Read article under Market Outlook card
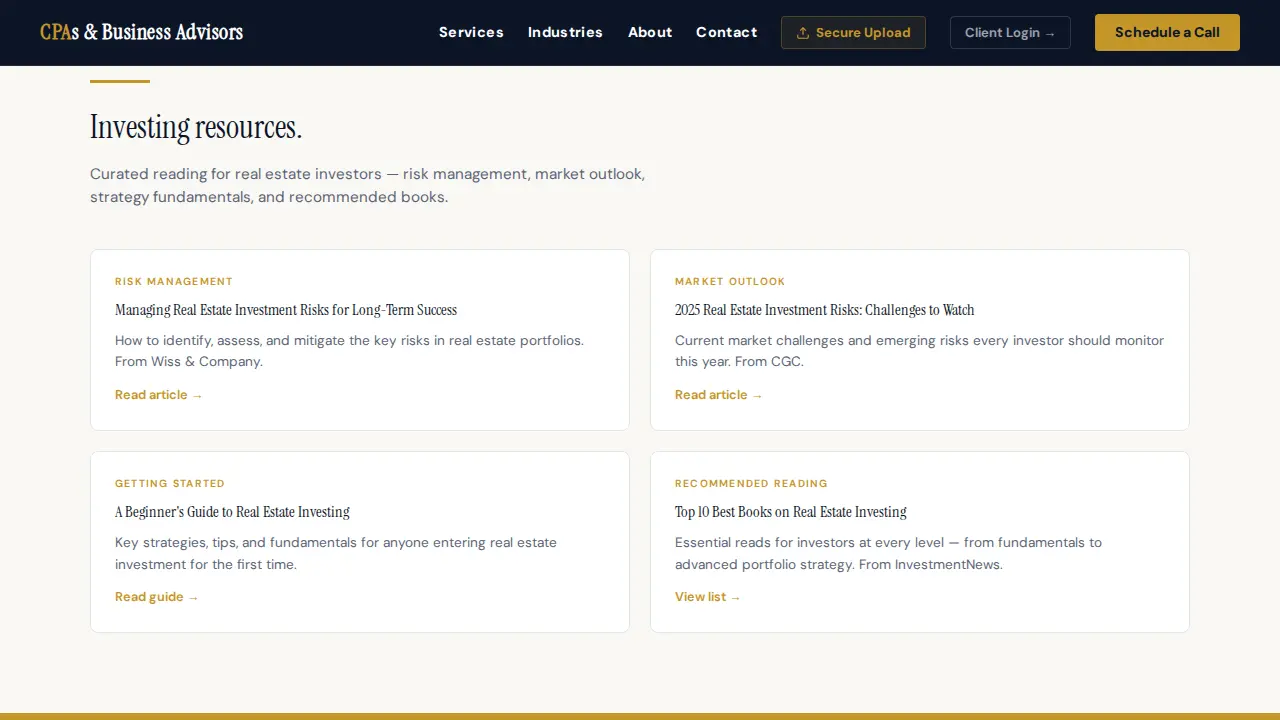 719,395
